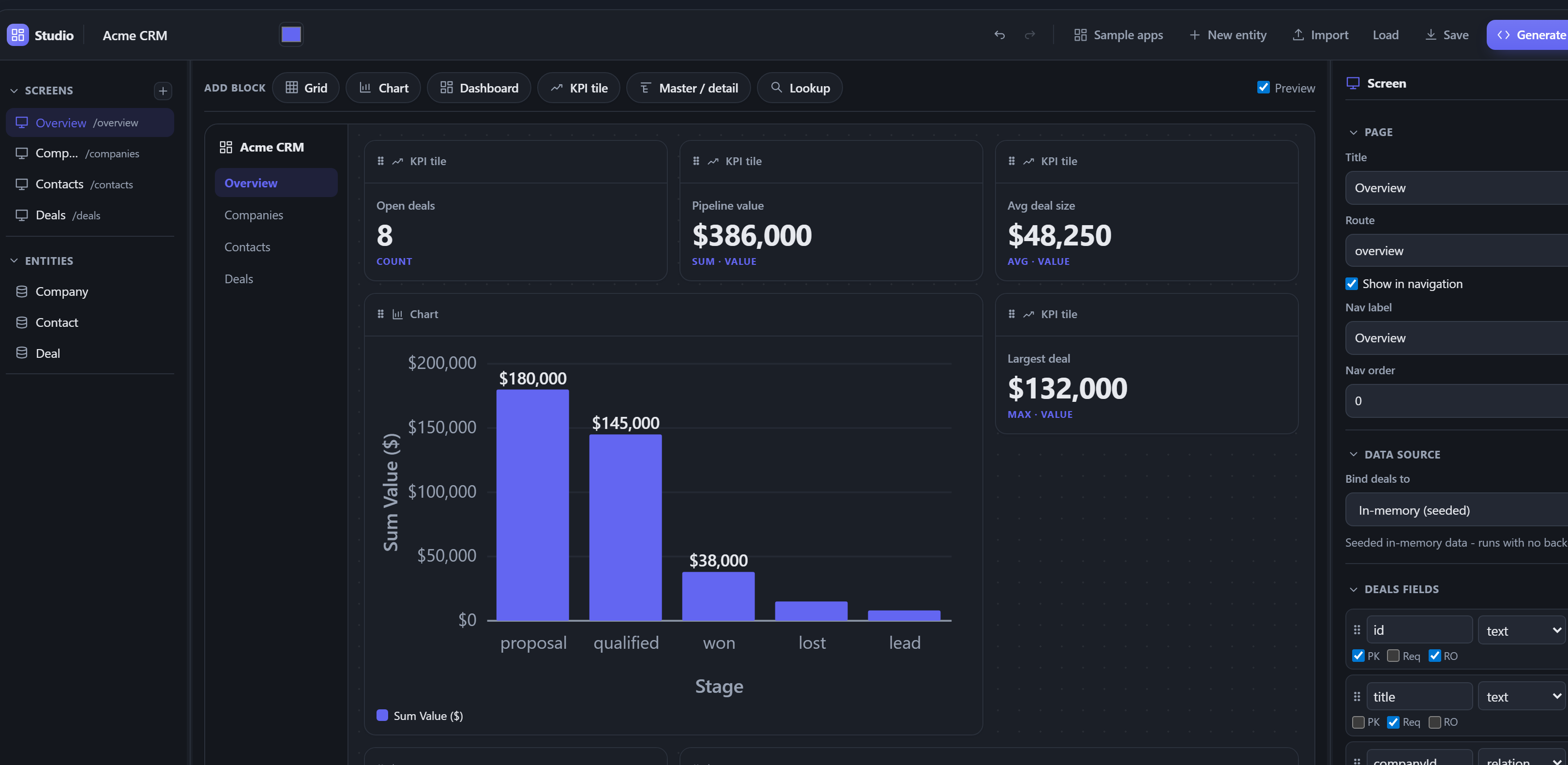This screenshot has width=1568, height=765.
Task: Click drag handle of Largest deal KPI tile
Action: 1011,314
